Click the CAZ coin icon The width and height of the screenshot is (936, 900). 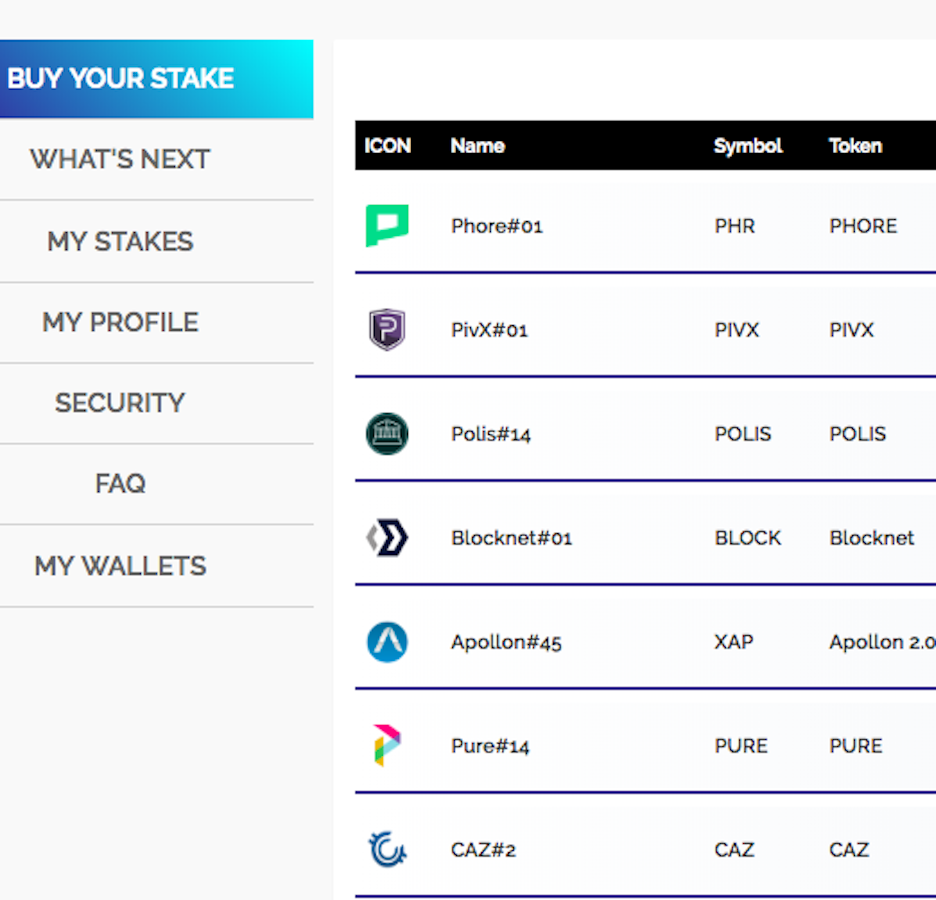[387, 850]
